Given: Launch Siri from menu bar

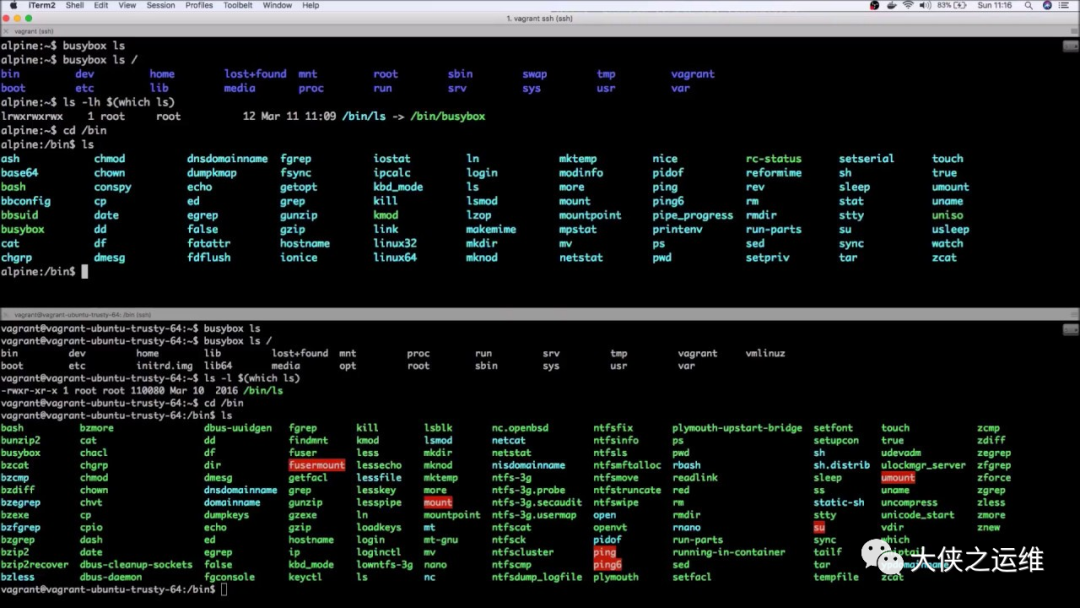Looking at the screenshot, I should point(1047,5).
